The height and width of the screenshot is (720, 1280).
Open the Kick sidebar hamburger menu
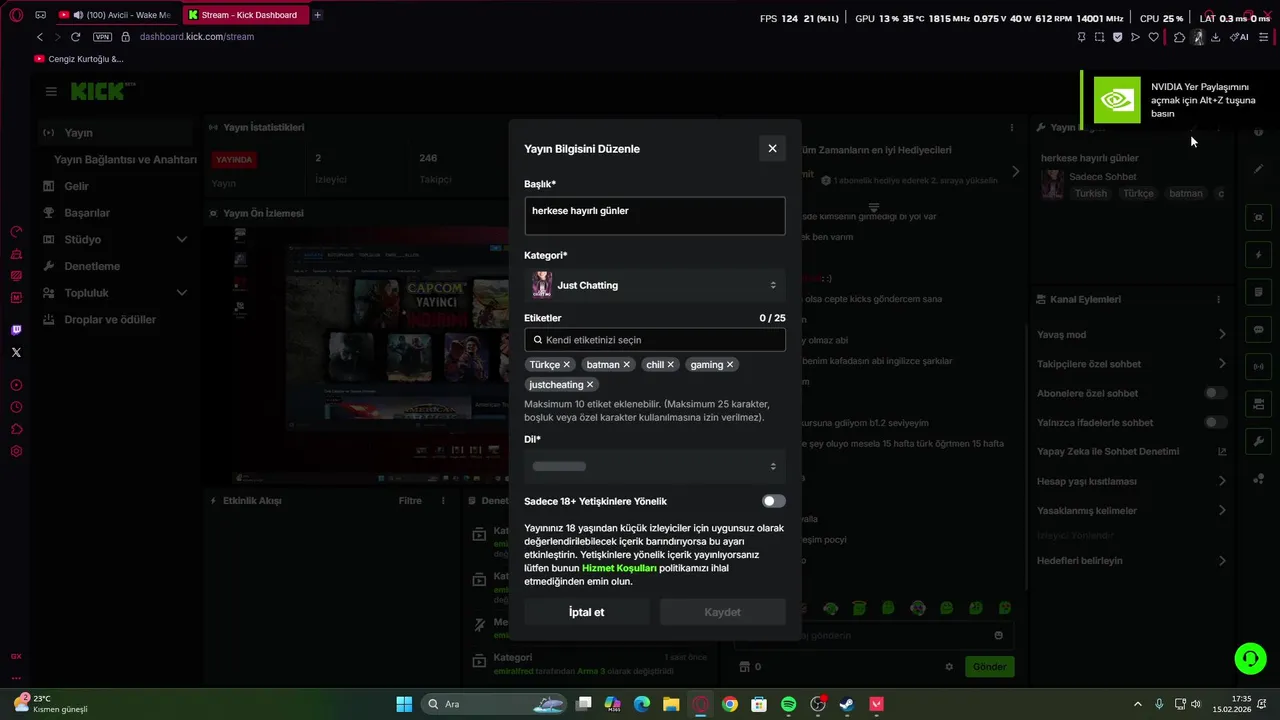pyautogui.click(x=51, y=91)
